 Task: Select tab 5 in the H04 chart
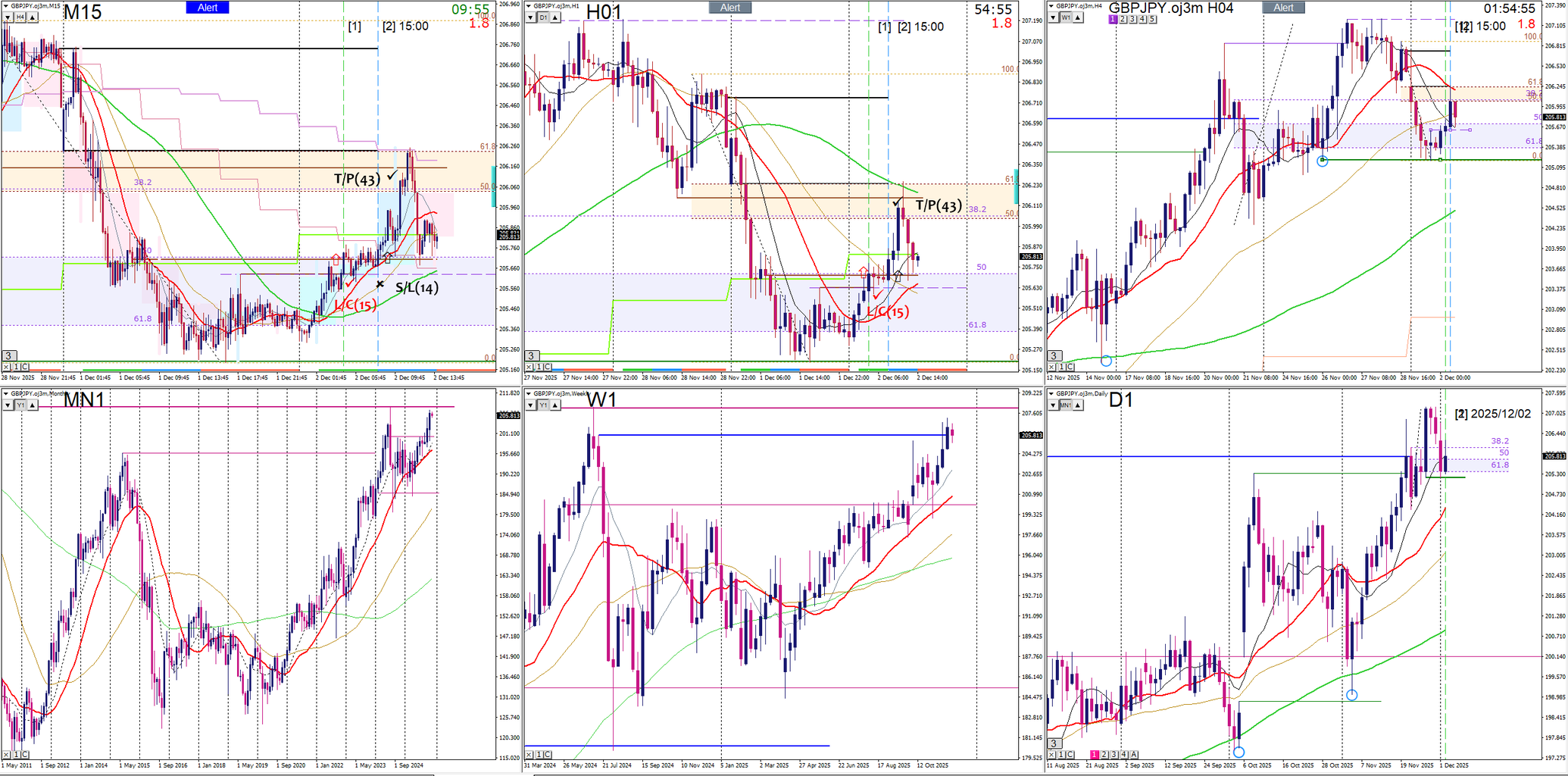(1152, 19)
